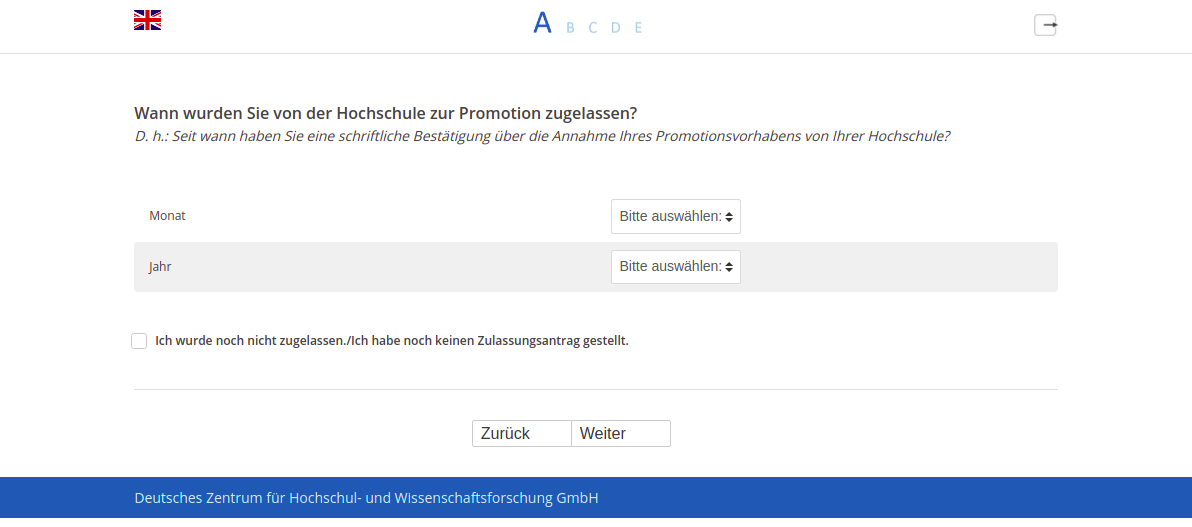Switch language via the UK flag icon
Screen dimensions: 1192x527
point(147,21)
